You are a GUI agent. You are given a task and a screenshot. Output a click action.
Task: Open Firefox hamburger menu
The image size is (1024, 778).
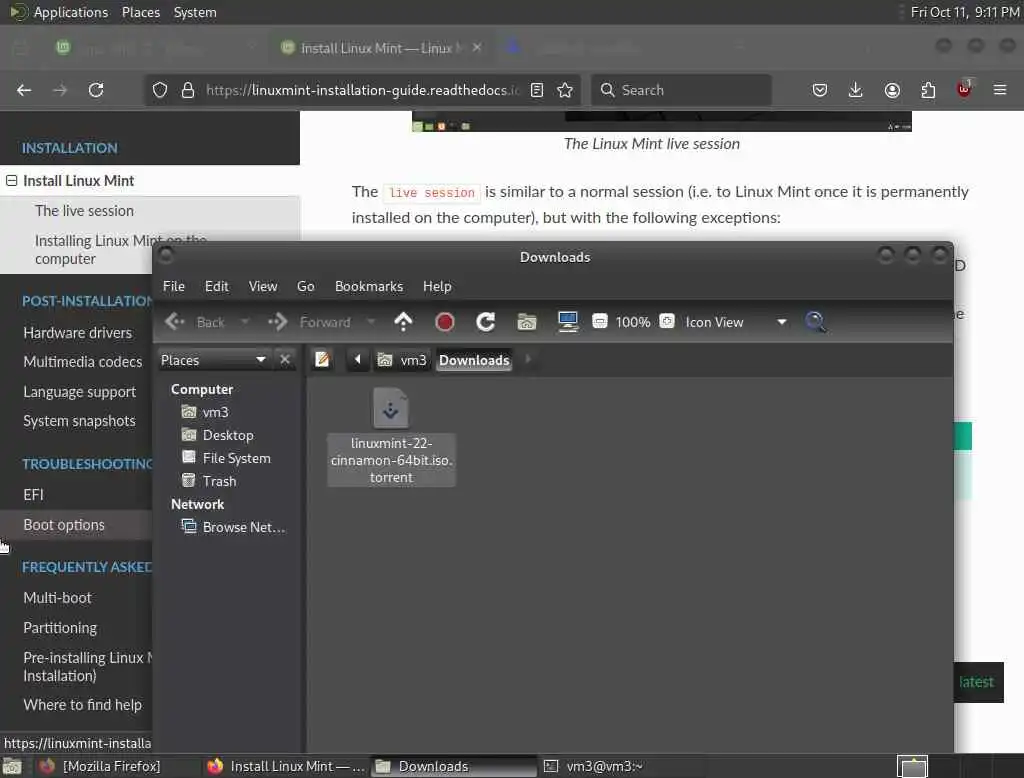click(x=1000, y=90)
